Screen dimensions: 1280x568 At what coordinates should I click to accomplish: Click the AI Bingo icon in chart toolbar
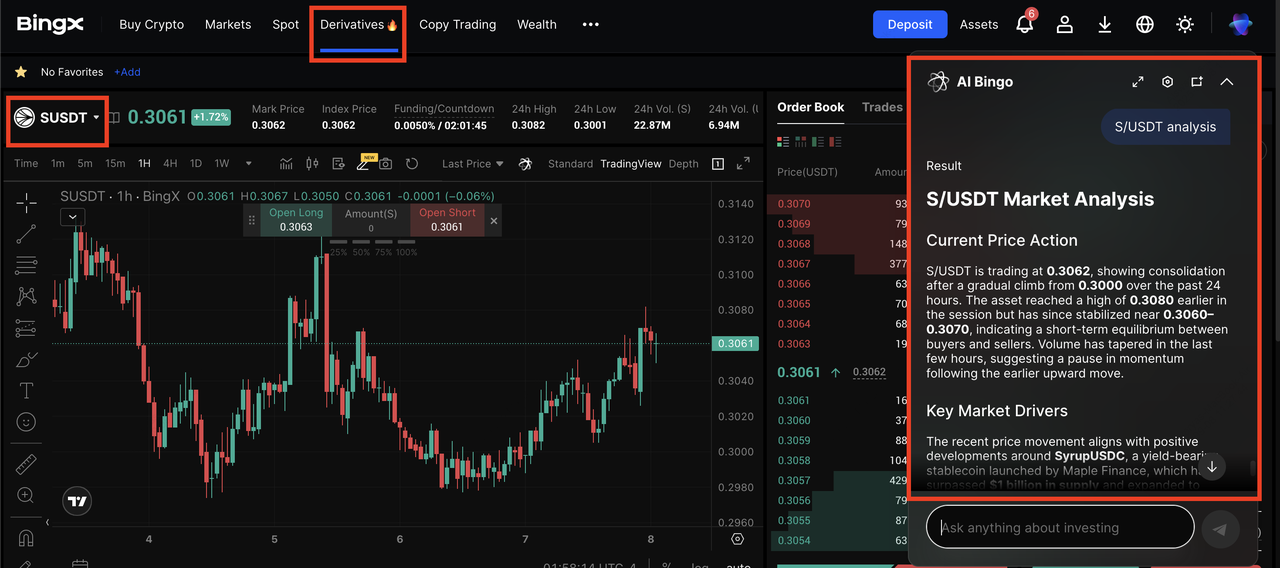tap(525, 164)
